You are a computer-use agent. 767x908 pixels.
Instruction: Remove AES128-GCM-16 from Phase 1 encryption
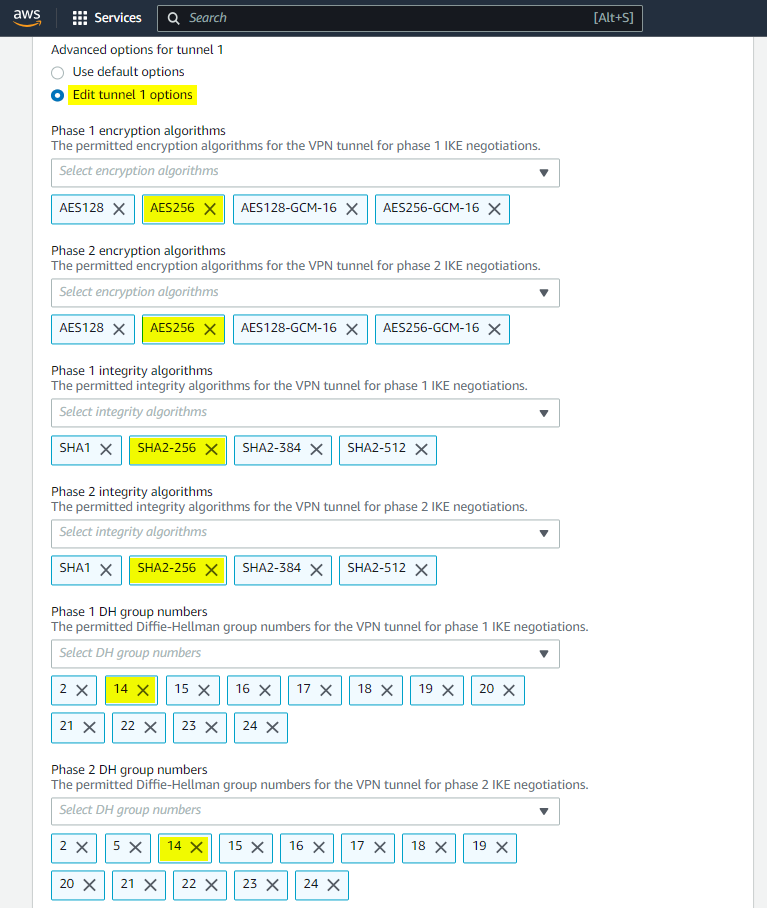click(352, 209)
